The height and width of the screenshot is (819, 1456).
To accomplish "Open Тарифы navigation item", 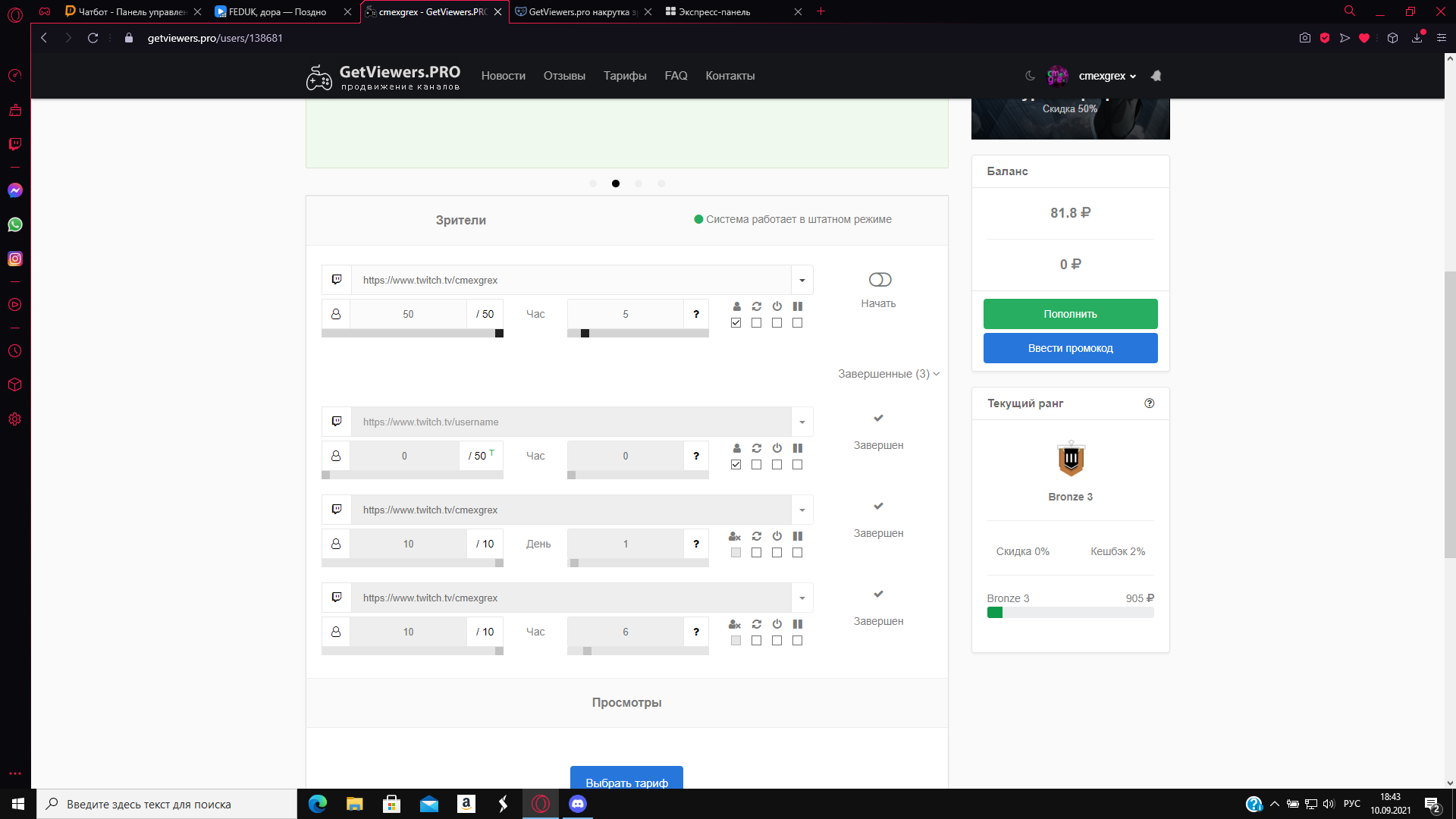I will [x=625, y=76].
